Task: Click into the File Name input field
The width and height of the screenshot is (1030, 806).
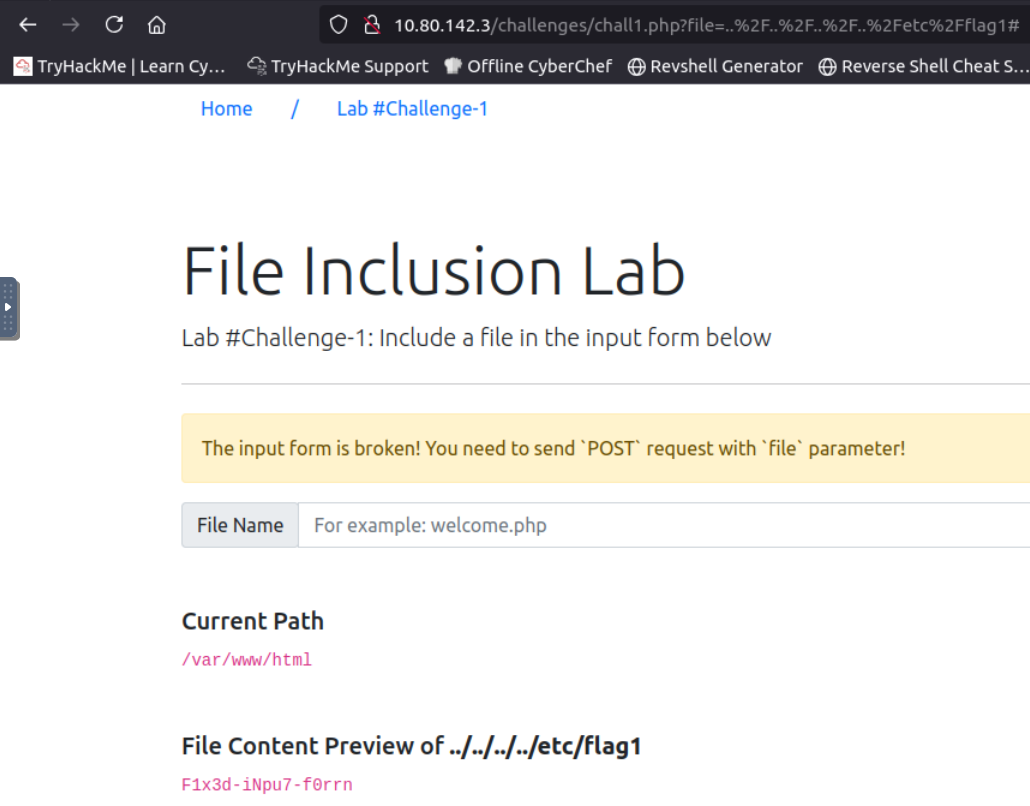Action: (660, 525)
